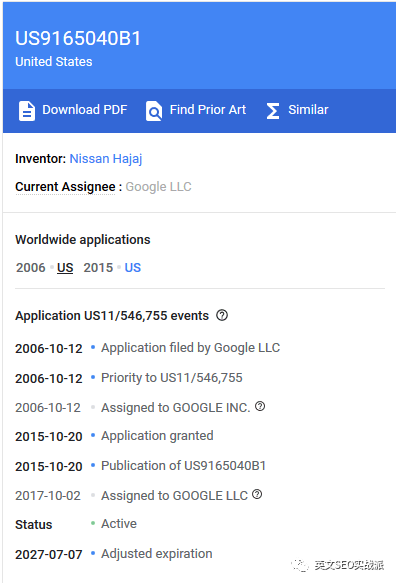Viewport: 396px width, 583px height.
Task: Click the Current Assignee label
Action: point(65,187)
